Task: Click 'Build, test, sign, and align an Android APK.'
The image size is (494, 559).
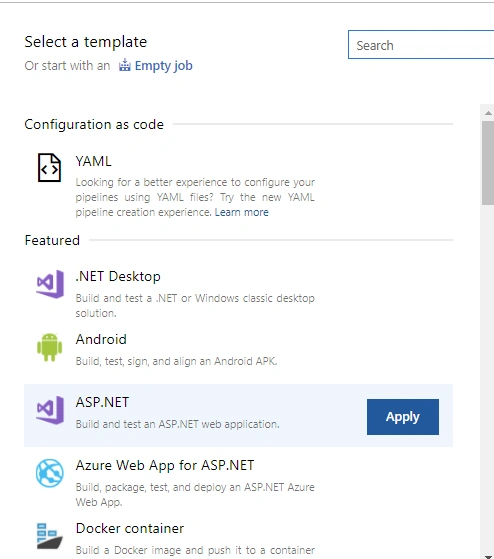Action: [x=176, y=361]
